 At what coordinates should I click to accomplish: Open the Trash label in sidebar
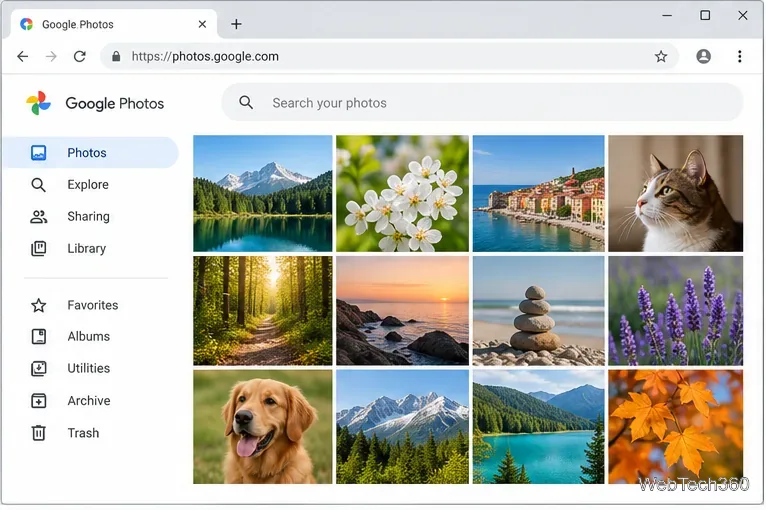[84, 433]
